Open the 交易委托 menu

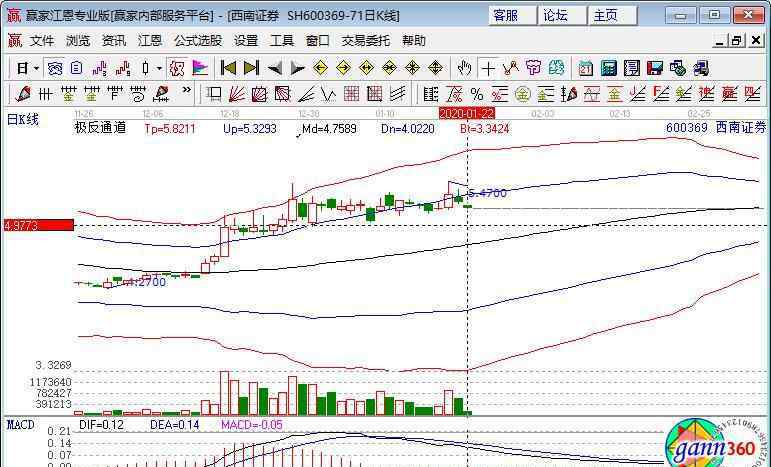(x=366, y=41)
